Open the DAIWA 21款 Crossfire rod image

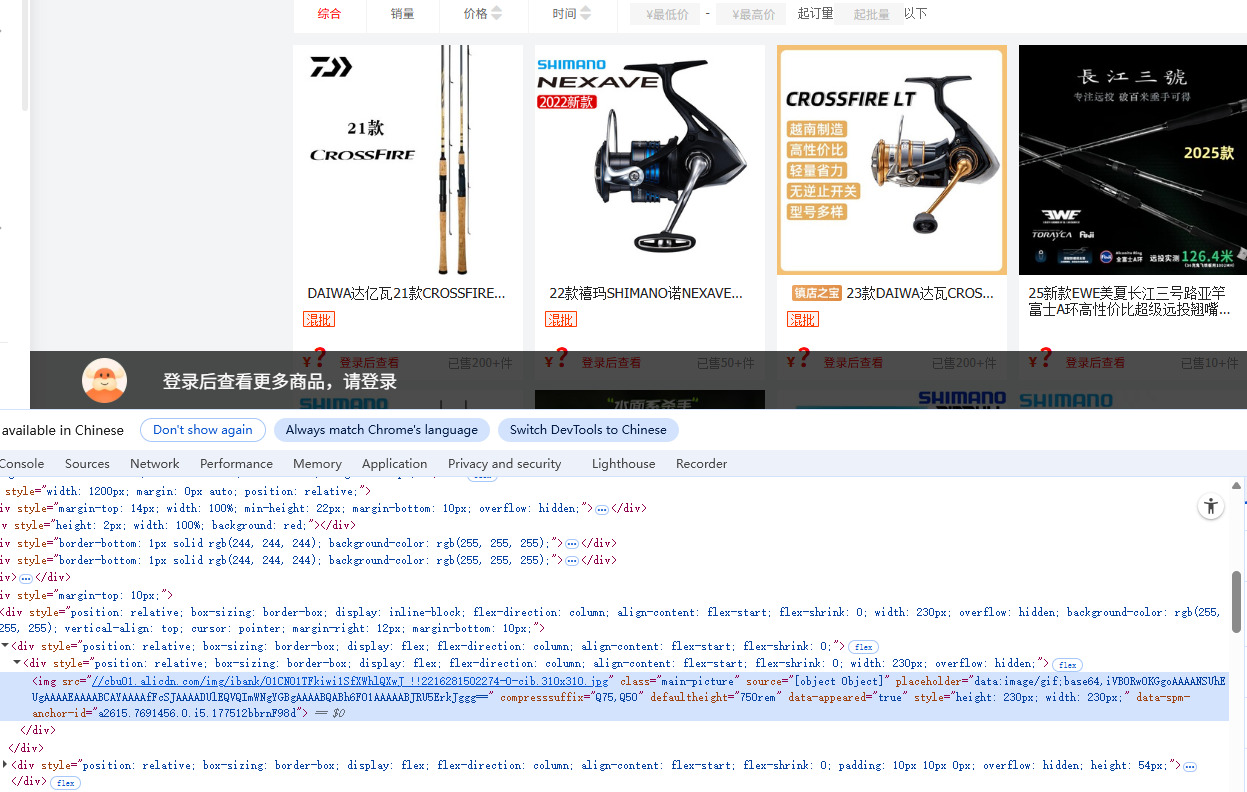click(408, 160)
